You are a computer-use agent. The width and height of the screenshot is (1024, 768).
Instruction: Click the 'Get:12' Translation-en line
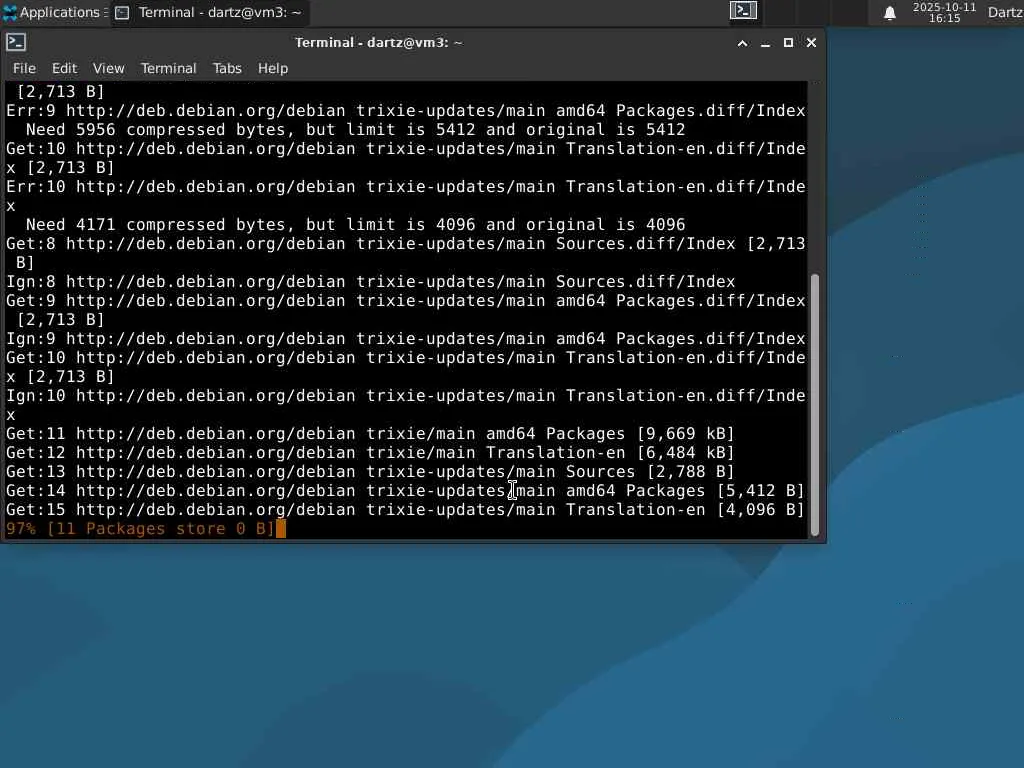click(x=370, y=453)
